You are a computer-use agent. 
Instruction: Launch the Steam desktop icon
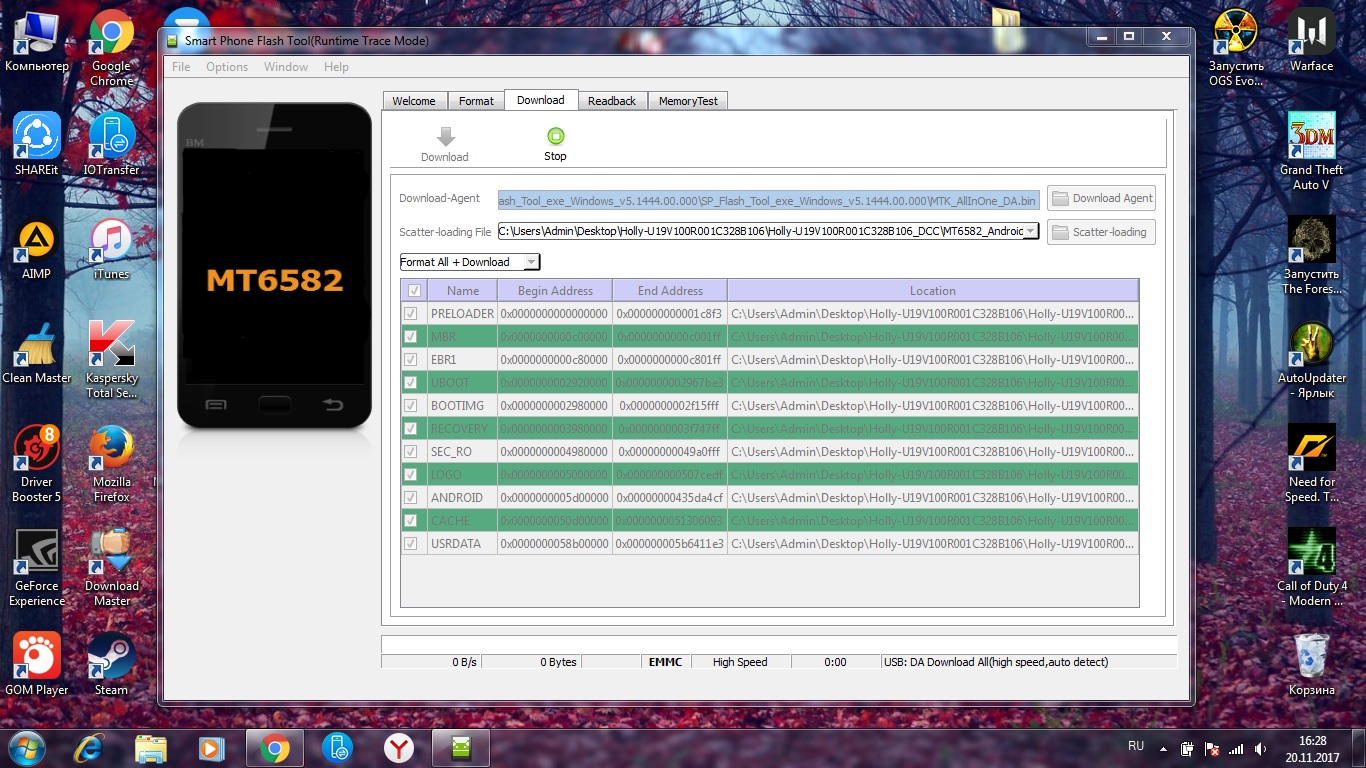[111, 658]
